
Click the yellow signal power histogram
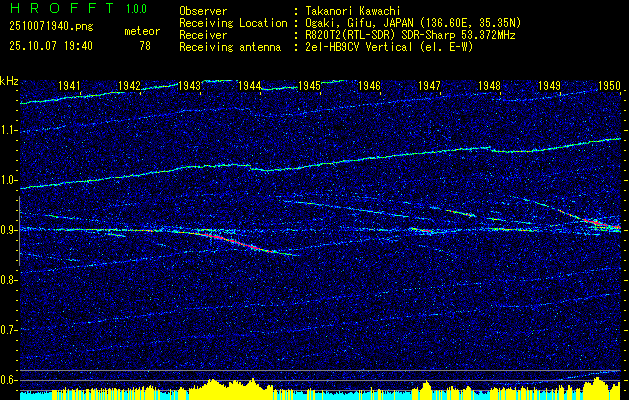click(230, 388)
